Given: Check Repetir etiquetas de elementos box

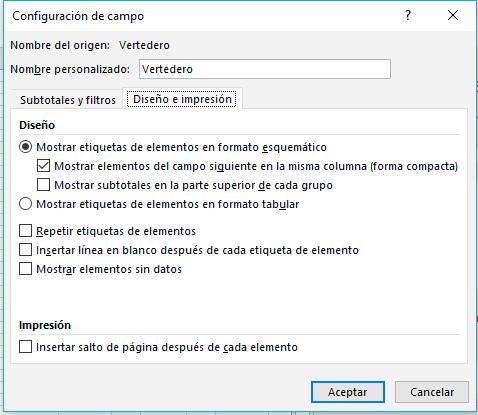Looking at the screenshot, I should 26,231.
